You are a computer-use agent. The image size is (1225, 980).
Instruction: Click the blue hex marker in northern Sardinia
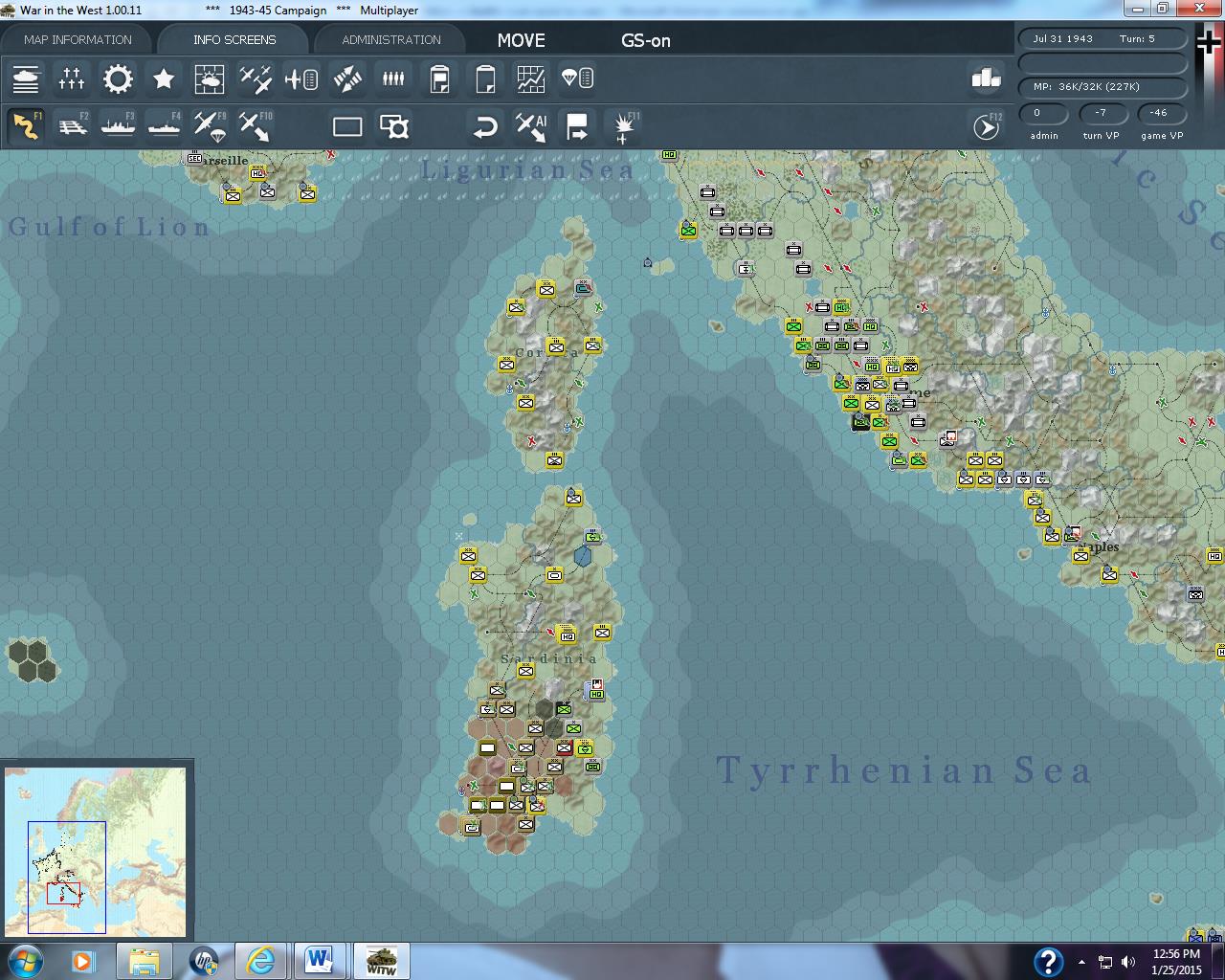coord(584,555)
